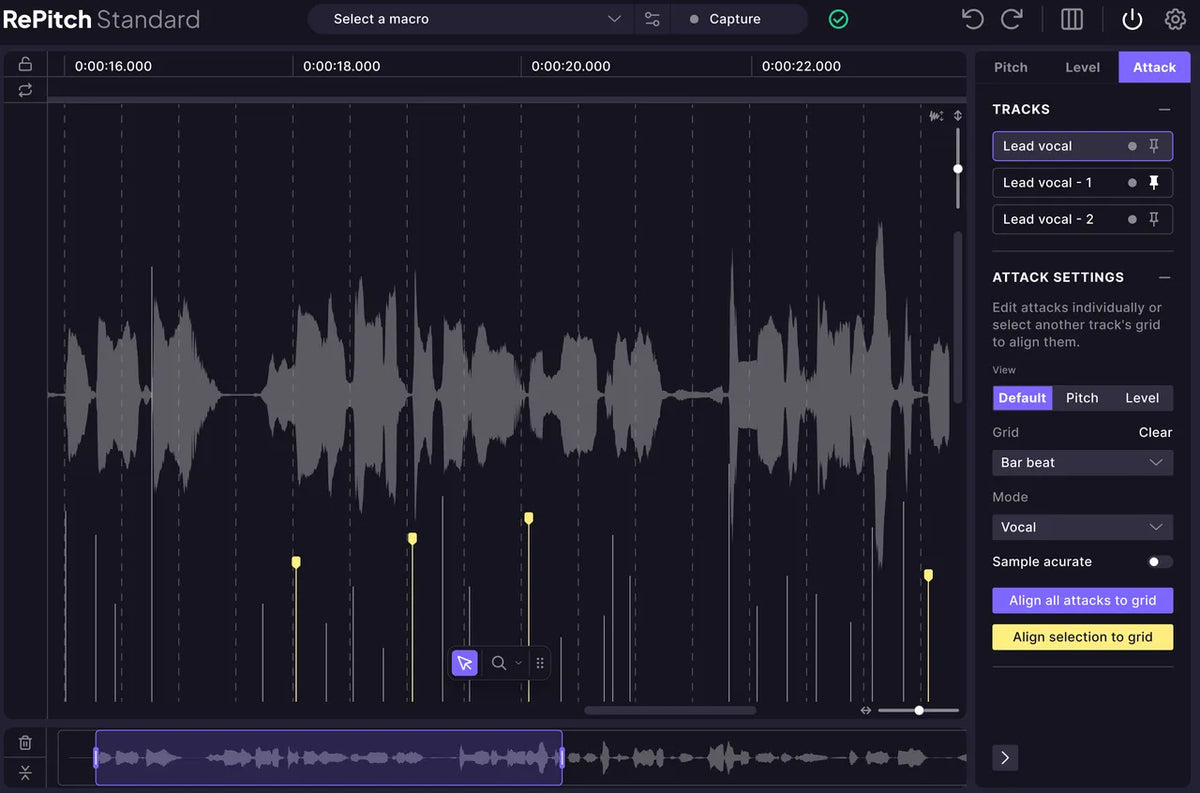Screen dimensions: 1200x793
Task: Switch to the Pitch tab
Action: point(1010,67)
